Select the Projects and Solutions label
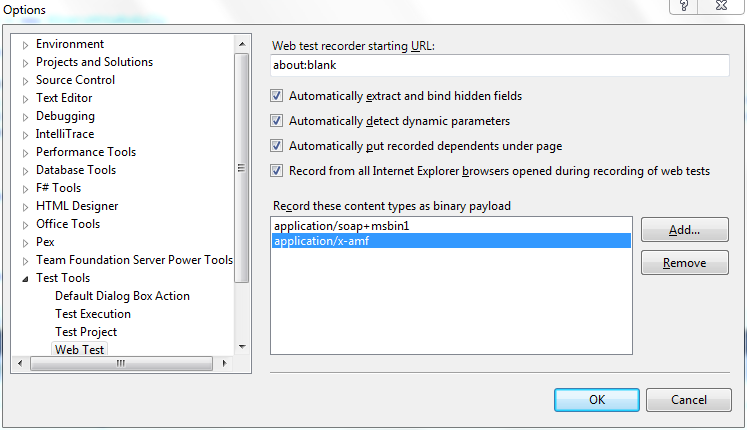This screenshot has width=747, height=430. pos(94,62)
